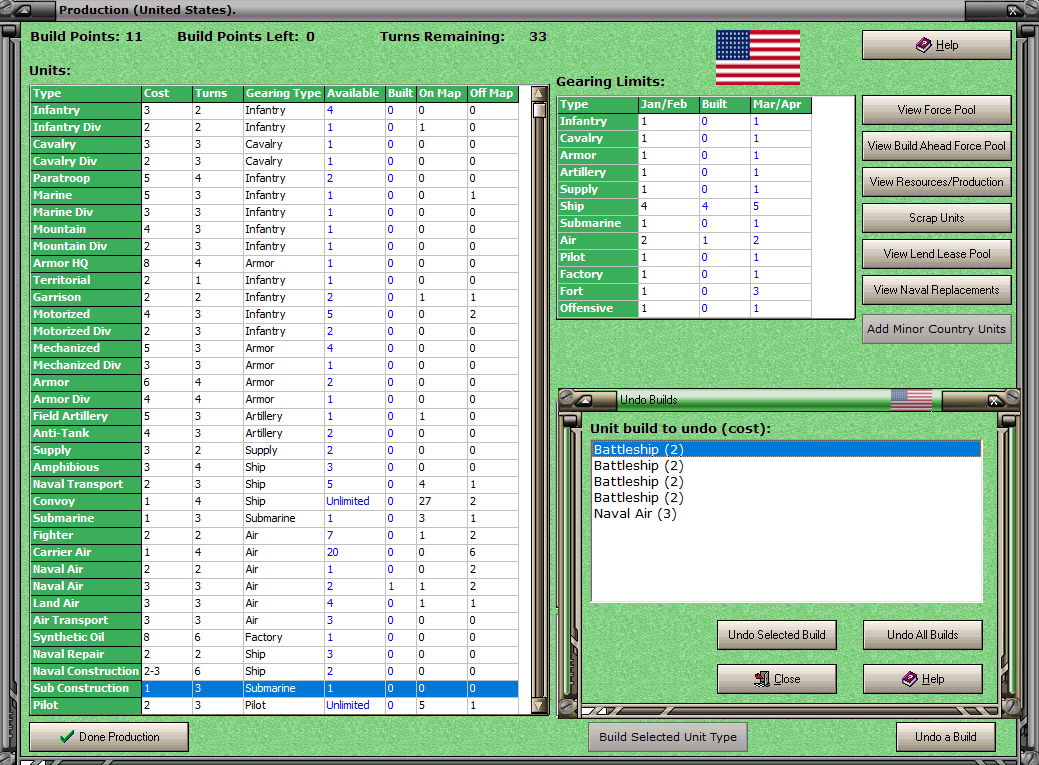Image resolution: width=1039 pixels, height=765 pixels.
Task: Click the Scrap Units button
Action: [x=936, y=217]
